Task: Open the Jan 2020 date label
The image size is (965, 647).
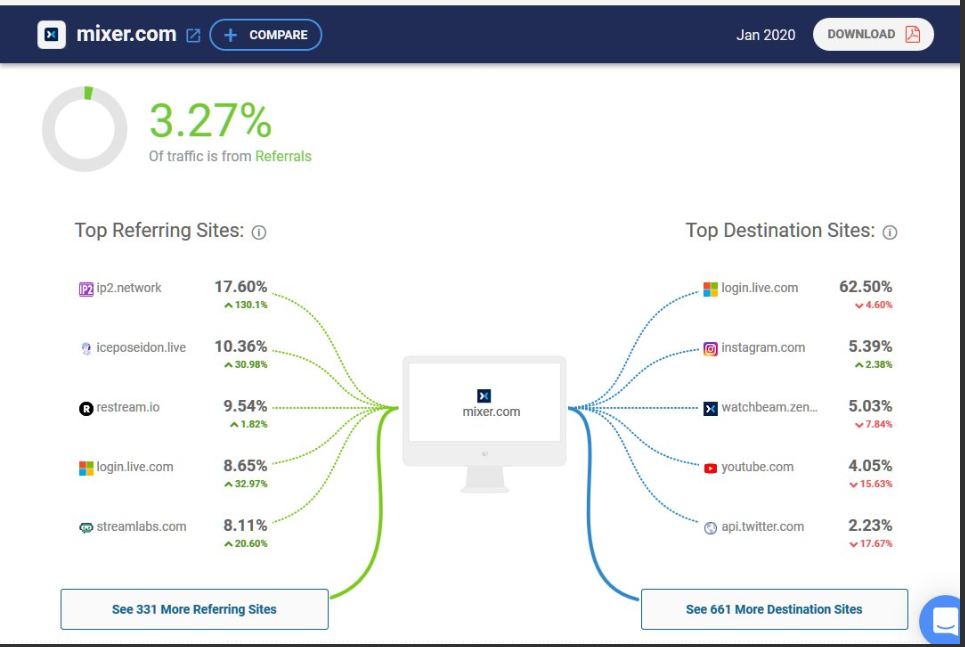Action: coord(766,35)
